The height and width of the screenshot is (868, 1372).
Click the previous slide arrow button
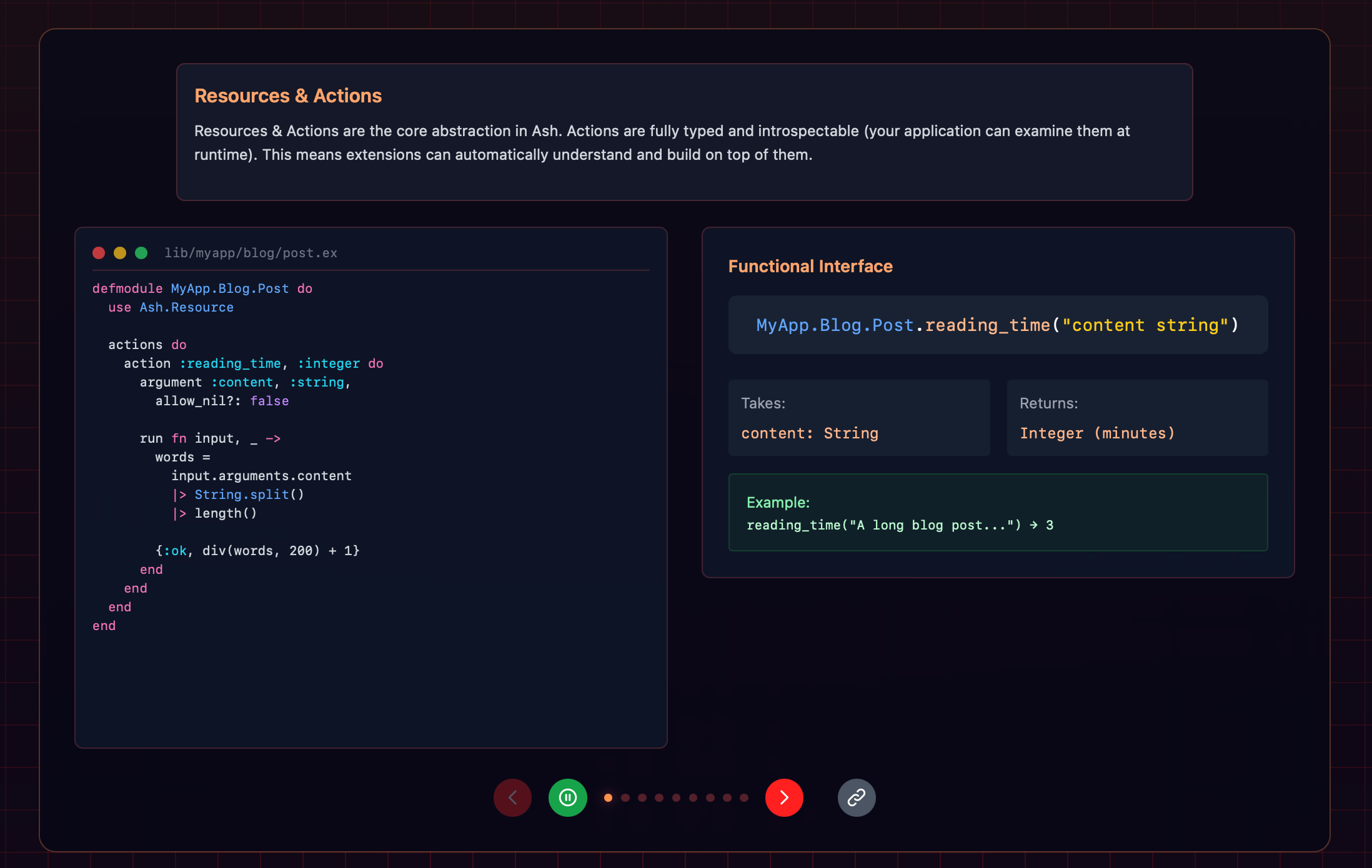(512, 797)
